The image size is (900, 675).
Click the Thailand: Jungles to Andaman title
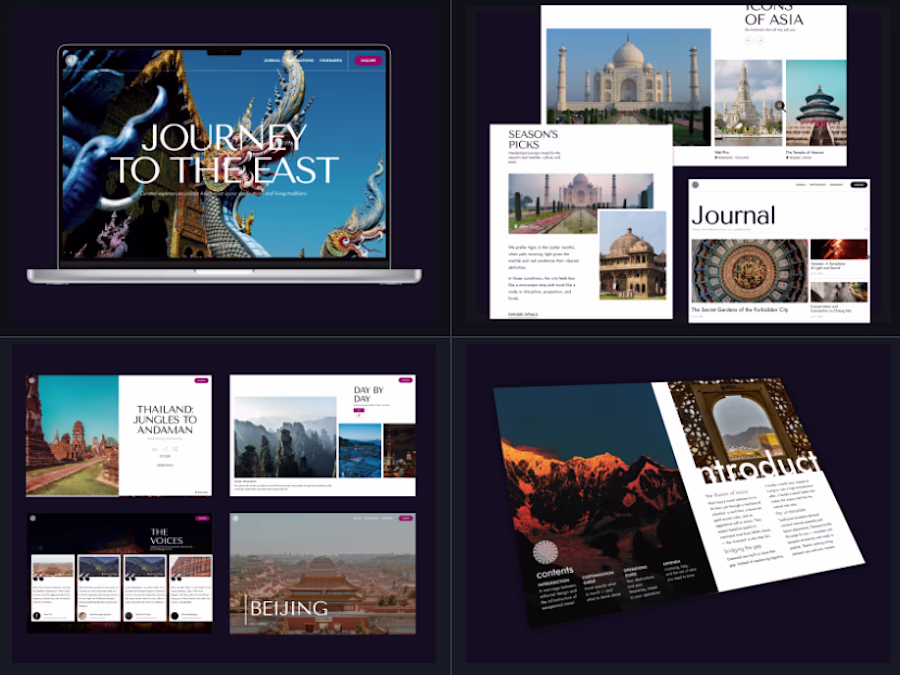point(165,419)
